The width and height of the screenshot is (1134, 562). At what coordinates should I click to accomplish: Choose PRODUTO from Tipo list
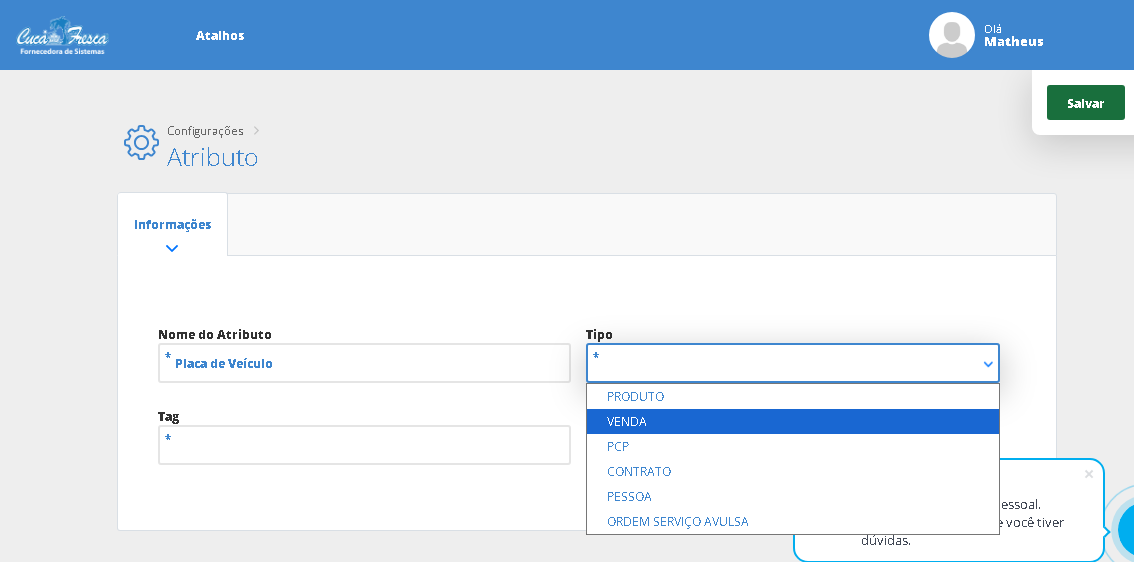click(793, 396)
